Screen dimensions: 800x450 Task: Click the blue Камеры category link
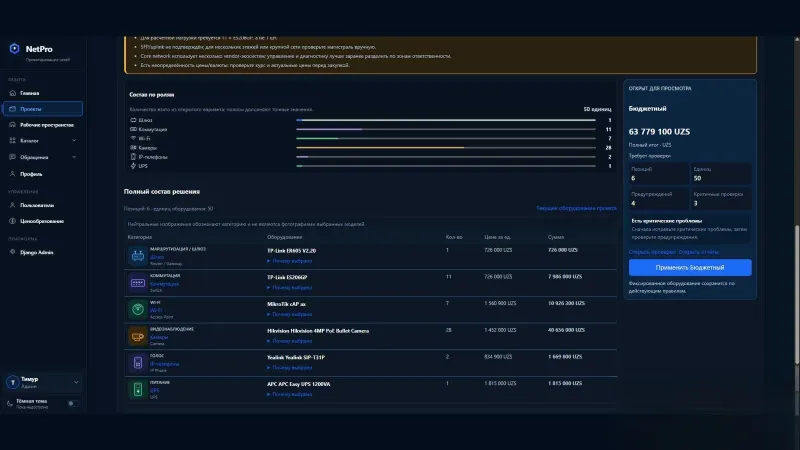[x=159, y=337]
